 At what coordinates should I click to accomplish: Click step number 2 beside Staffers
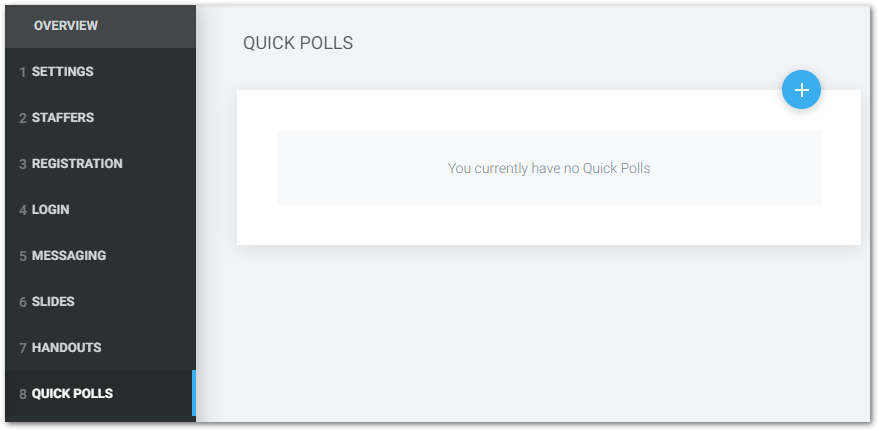[22, 118]
